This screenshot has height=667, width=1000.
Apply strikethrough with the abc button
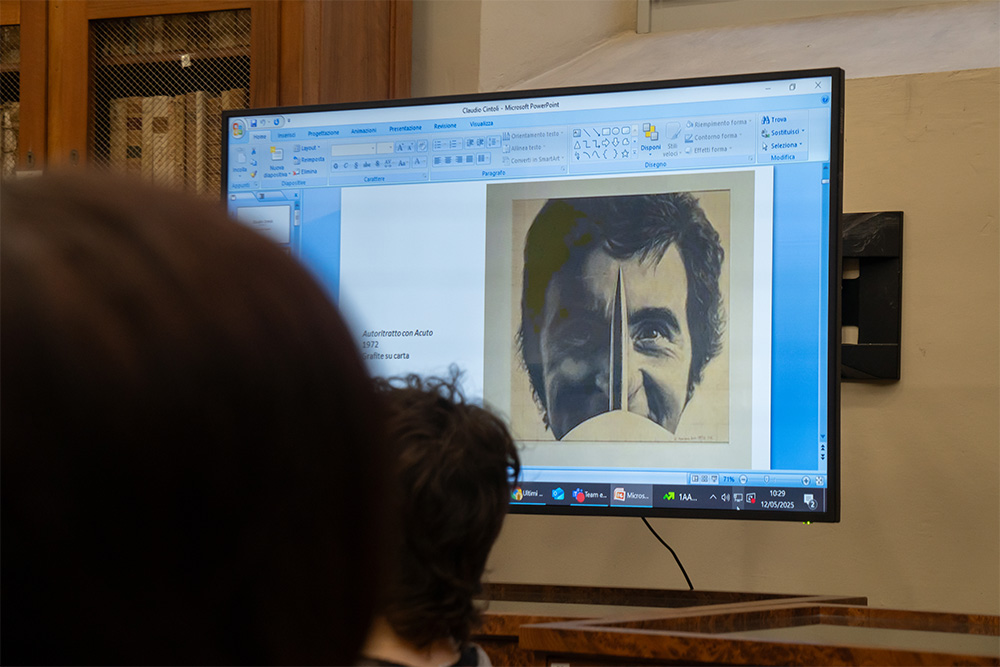click(367, 165)
